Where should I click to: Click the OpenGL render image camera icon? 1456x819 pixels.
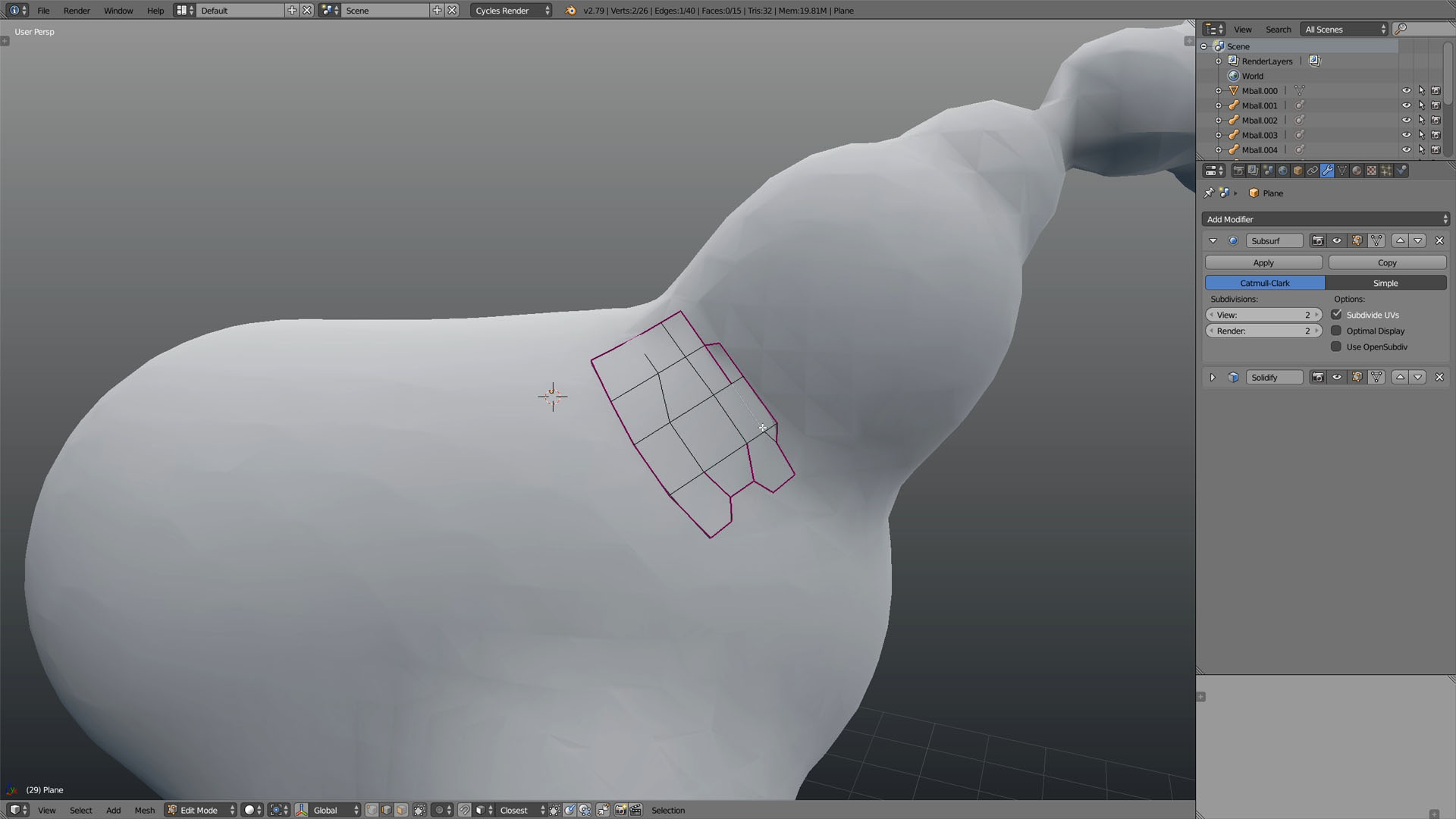pos(620,810)
